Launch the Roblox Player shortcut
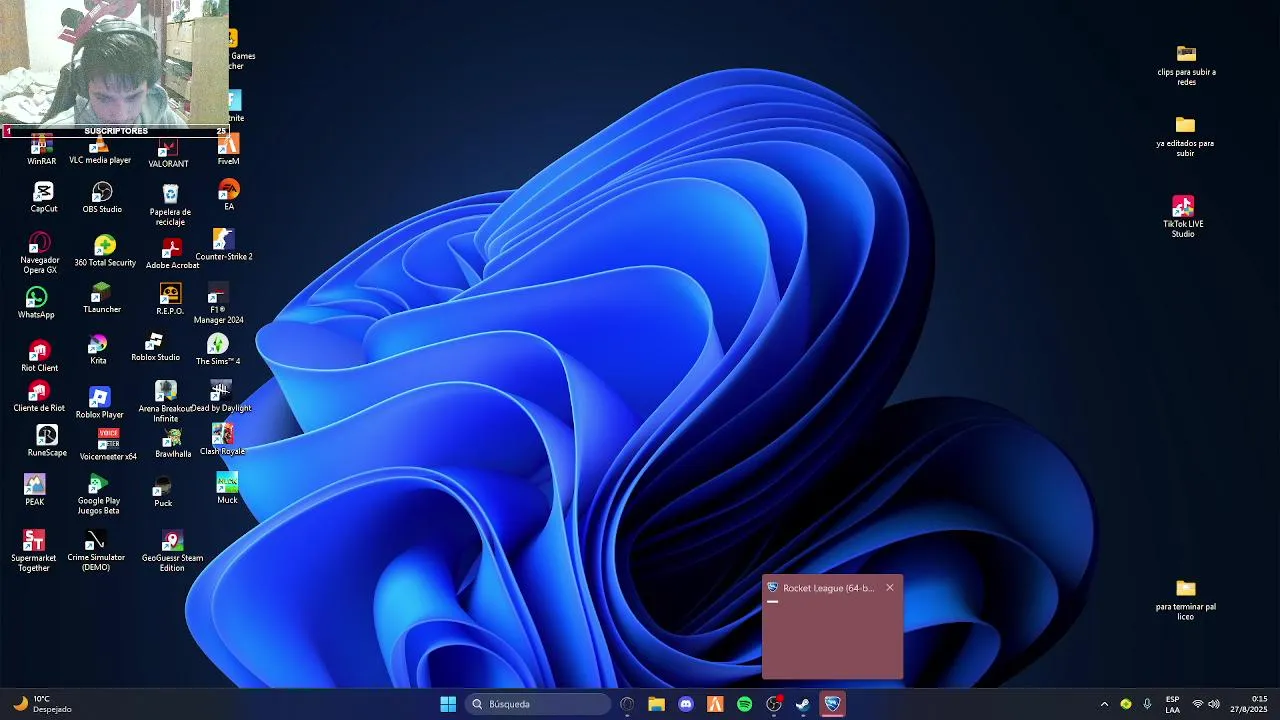1280x720 pixels. 99,403
